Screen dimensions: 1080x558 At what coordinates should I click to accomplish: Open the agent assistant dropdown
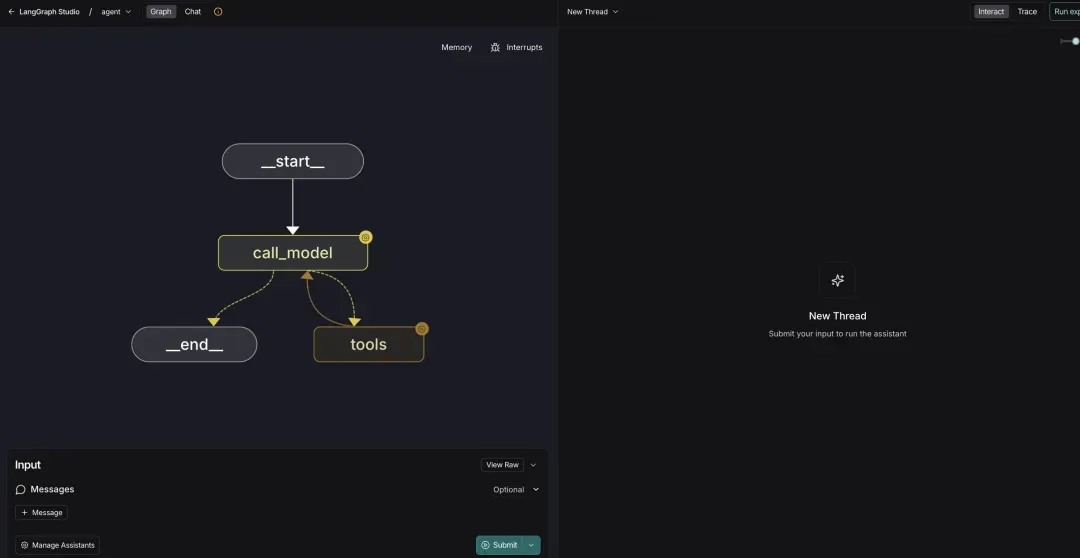(x=116, y=12)
